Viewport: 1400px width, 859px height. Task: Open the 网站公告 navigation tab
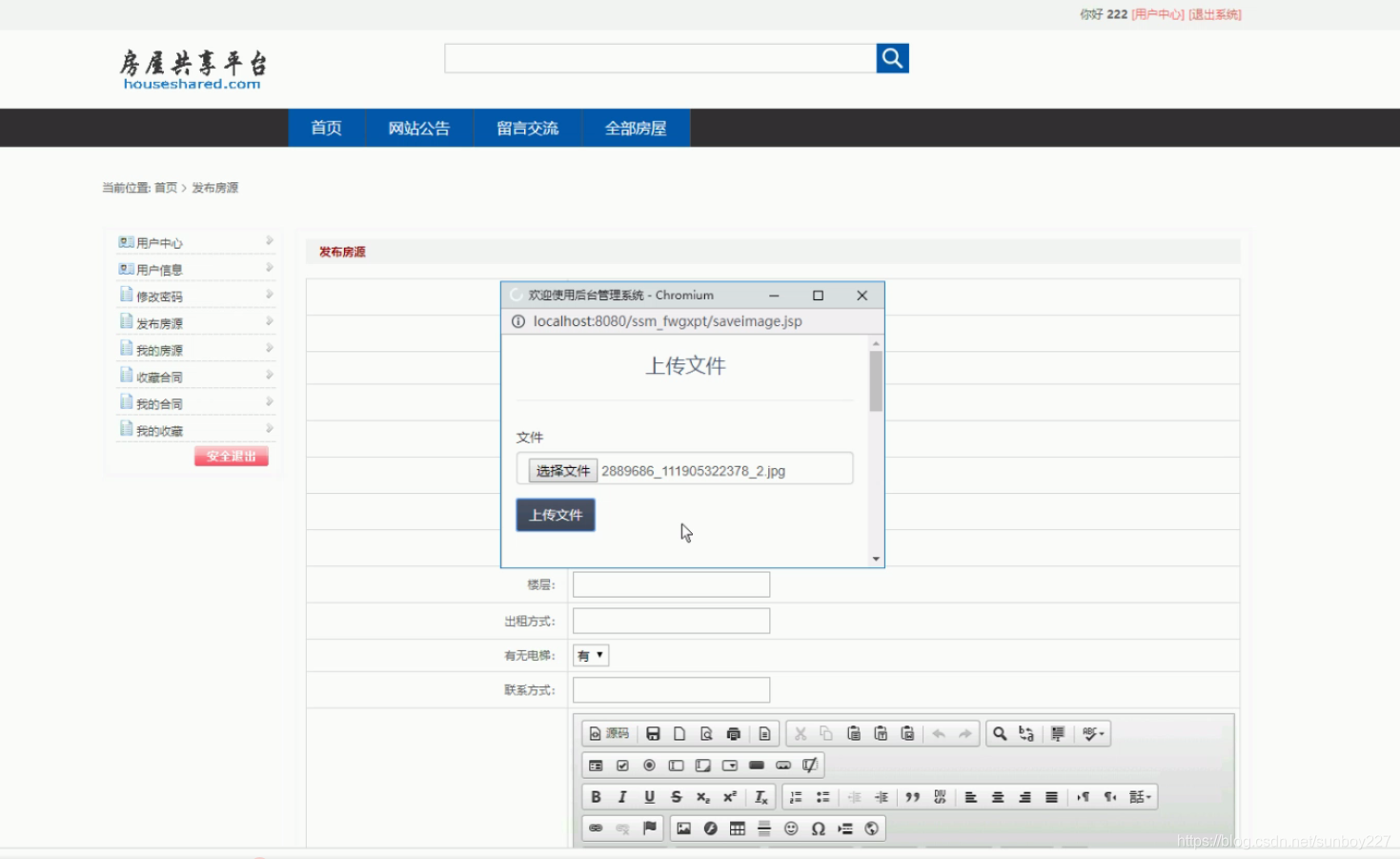[418, 128]
